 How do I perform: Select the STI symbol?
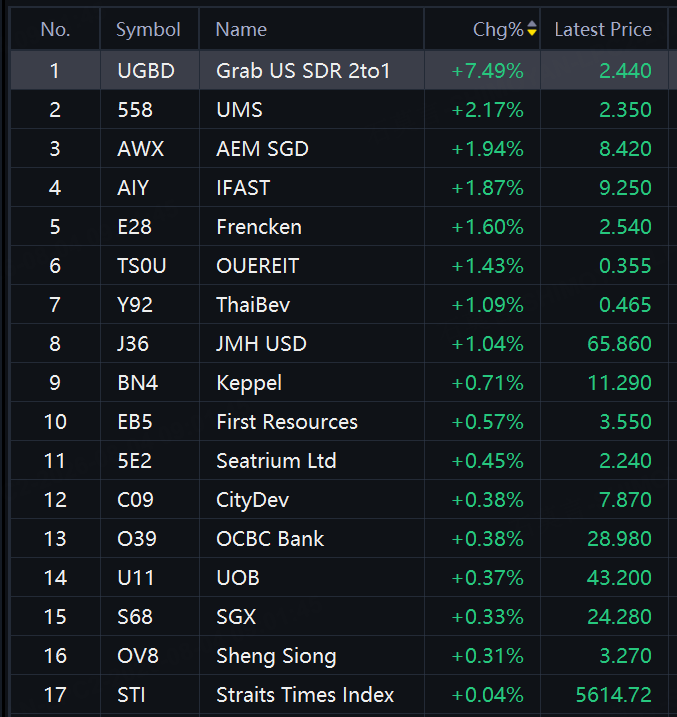click(131, 695)
